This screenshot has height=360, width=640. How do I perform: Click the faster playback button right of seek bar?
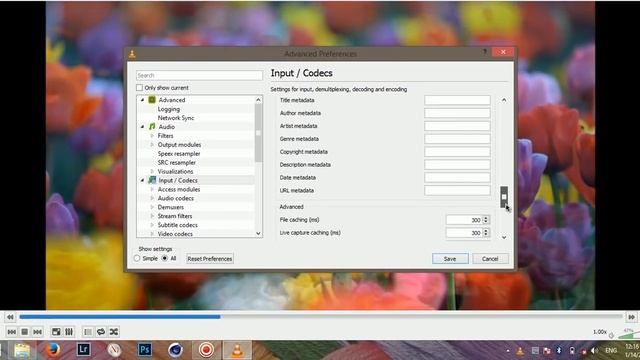[631, 317]
